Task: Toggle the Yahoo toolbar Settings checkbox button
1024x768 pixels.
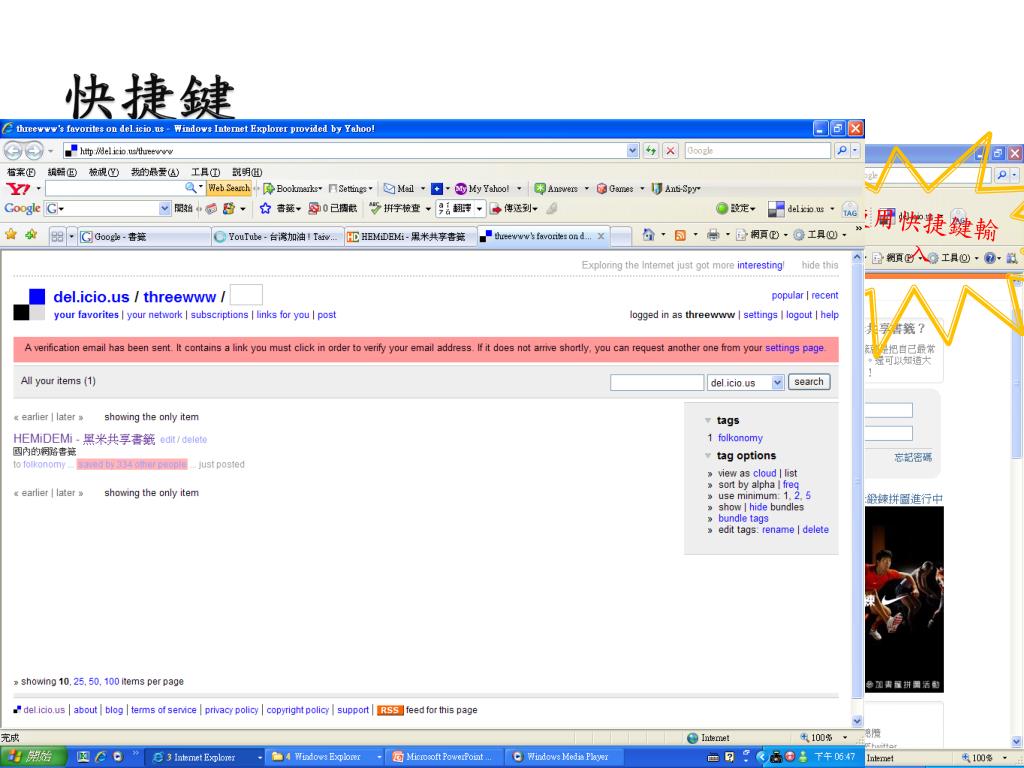Action: tap(351, 189)
